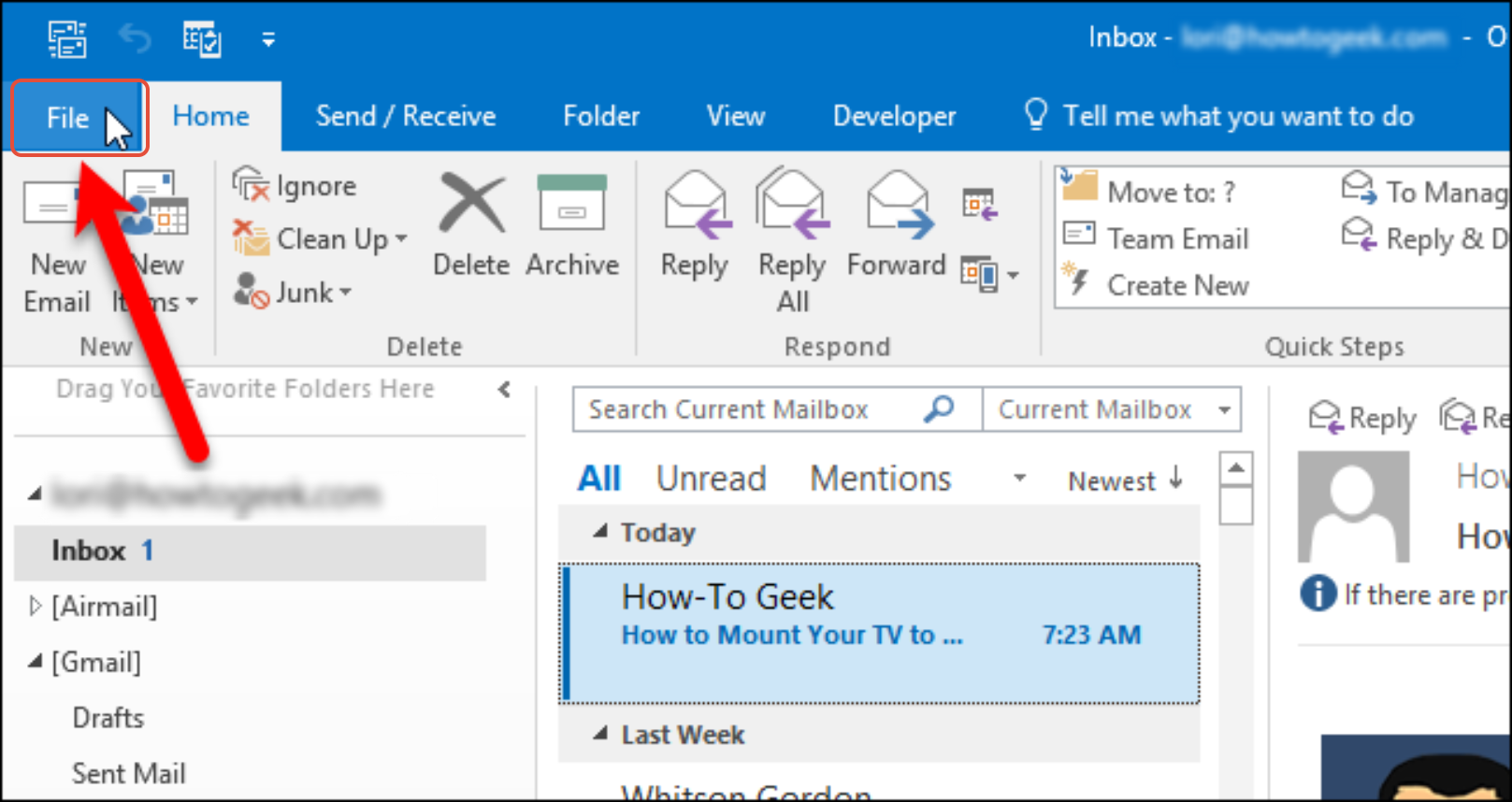Open the Drafts folder
This screenshot has height=802, width=1512.
tap(108, 718)
